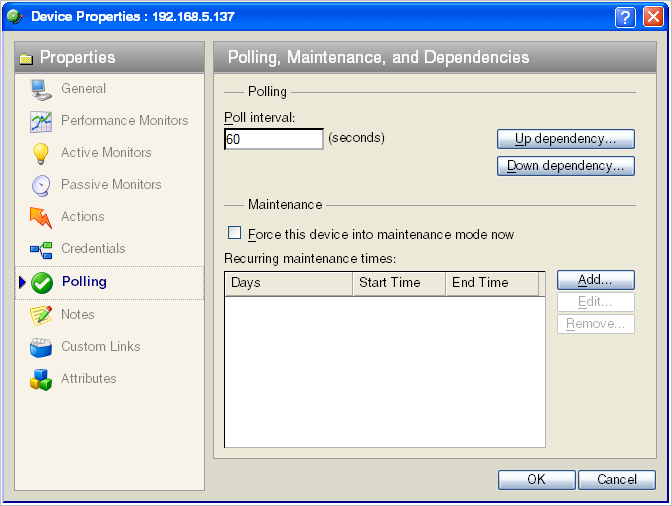Open the Up dependency dialog
The width and height of the screenshot is (672, 506).
(566, 139)
